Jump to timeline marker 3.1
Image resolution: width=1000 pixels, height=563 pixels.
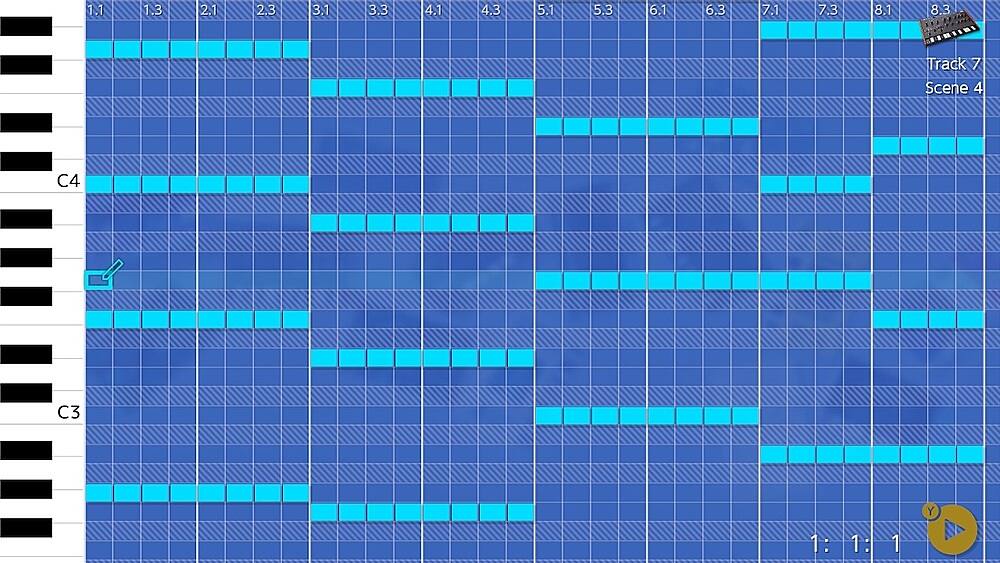[321, 10]
